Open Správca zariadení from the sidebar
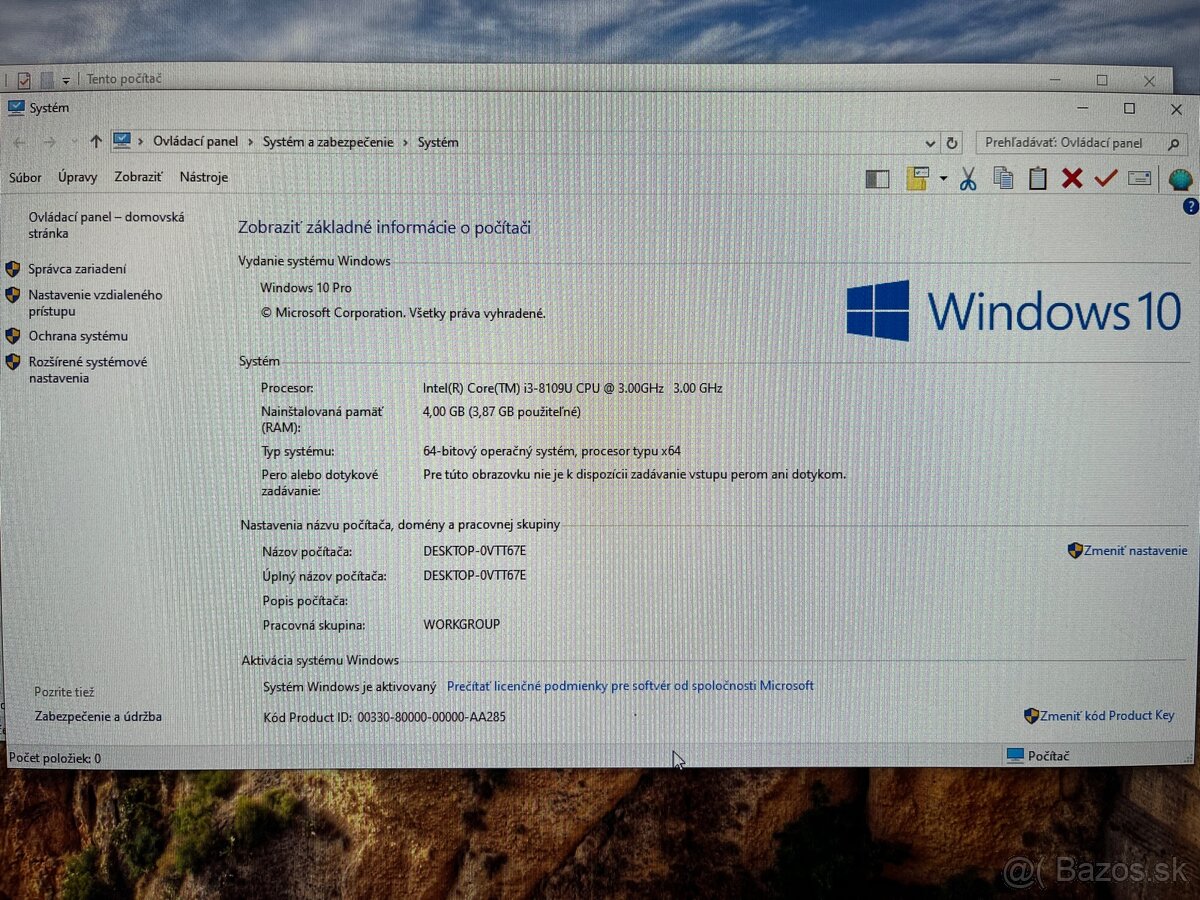The image size is (1200, 900). (77, 269)
